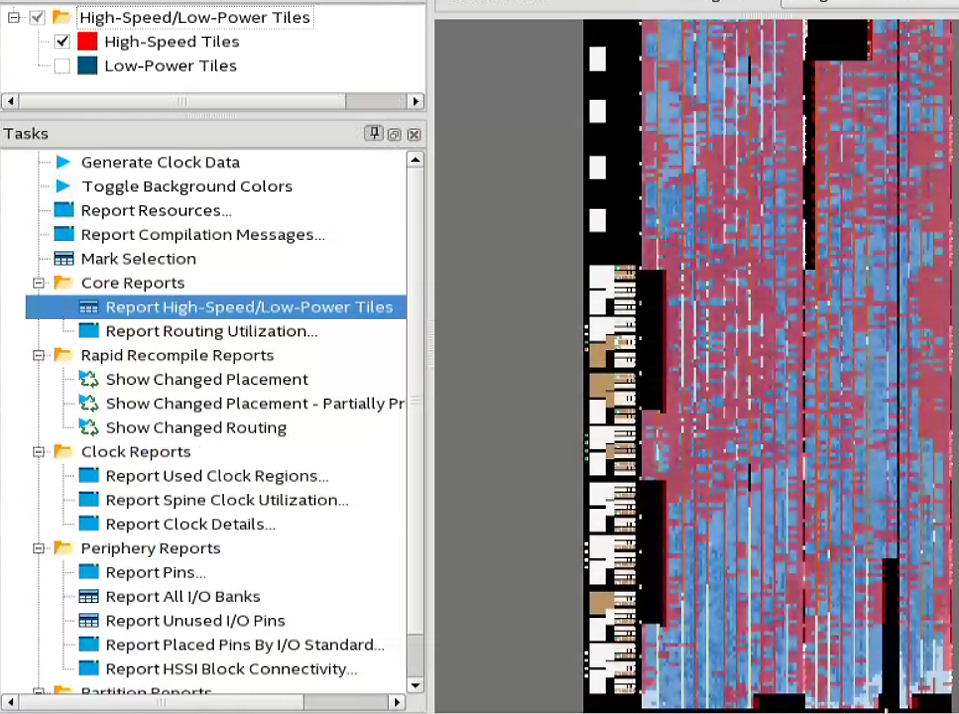Collapse the Periphery Reports tree node

39,548
